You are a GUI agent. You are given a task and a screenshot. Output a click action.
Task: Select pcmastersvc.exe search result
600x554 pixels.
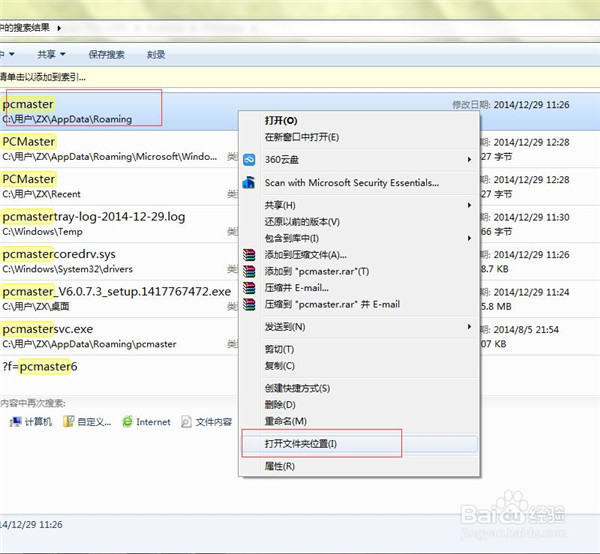click(48, 329)
